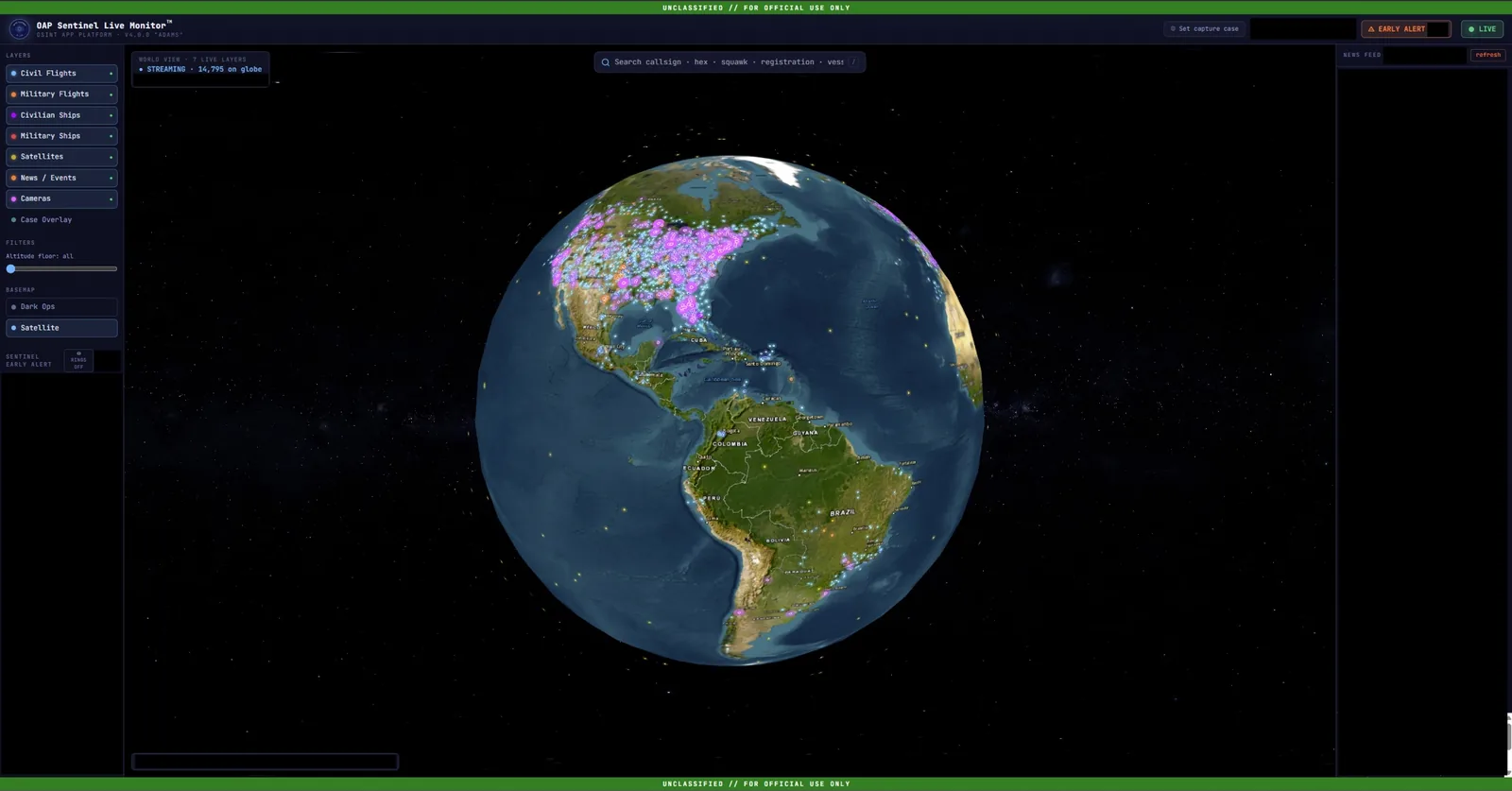Click the warning triangle icon on Early Alert
Image resolution: width=1512 pixels, height=791 pixels.
click(1371, 29)
